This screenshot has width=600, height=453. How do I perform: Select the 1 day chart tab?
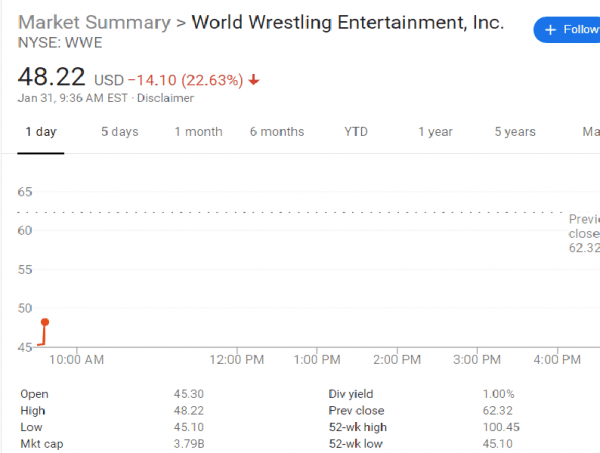tap(41, 132)
